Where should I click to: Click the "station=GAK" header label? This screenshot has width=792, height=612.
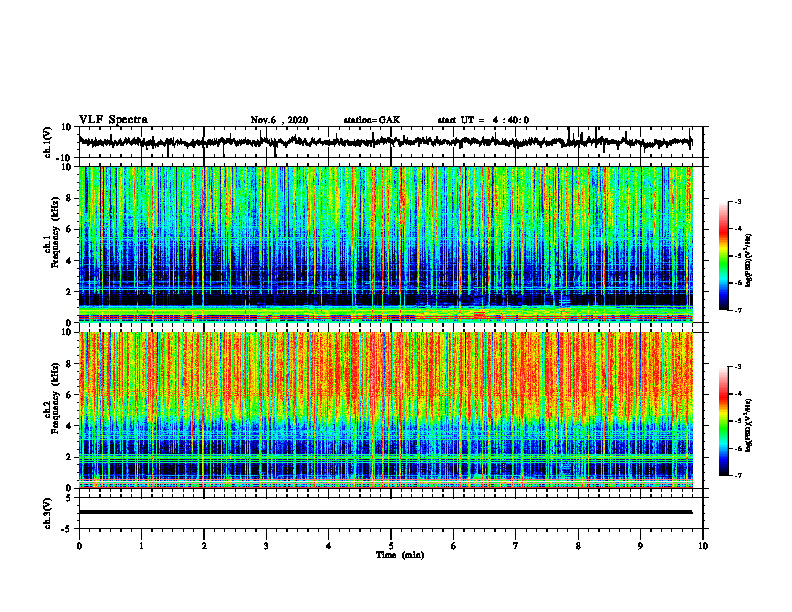point(372,120)
